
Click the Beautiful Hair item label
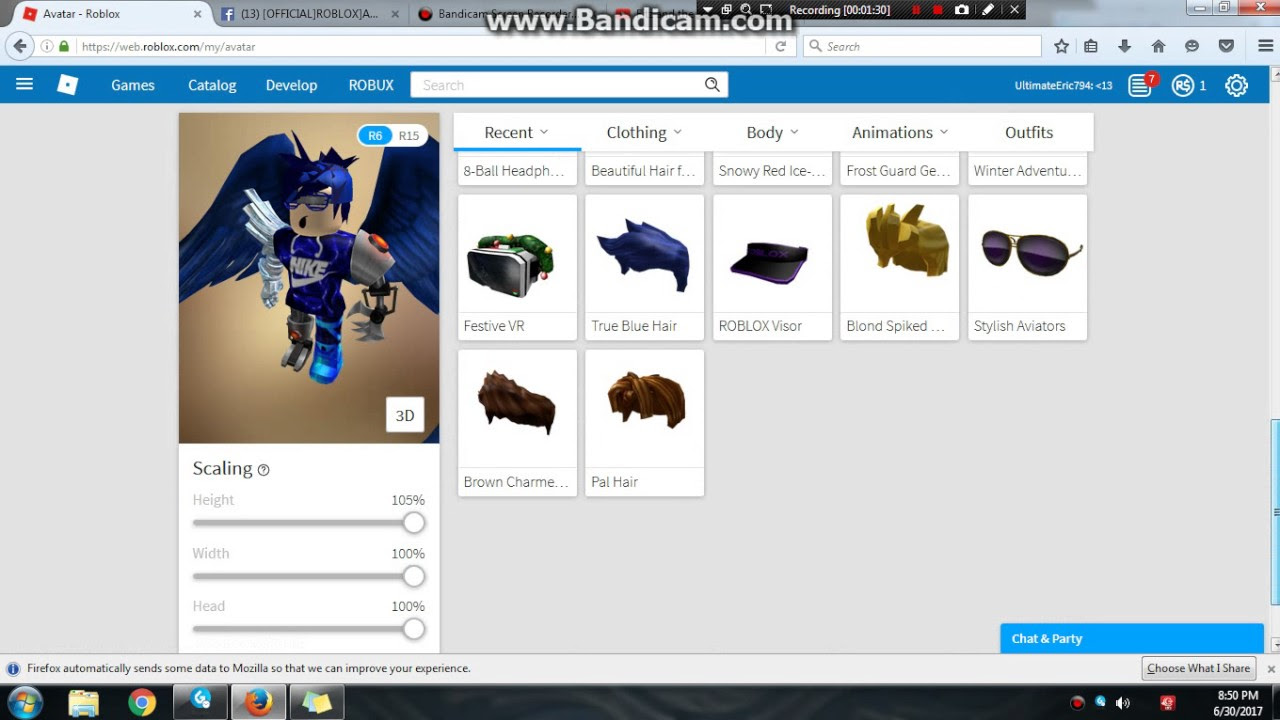click(643, 171)
